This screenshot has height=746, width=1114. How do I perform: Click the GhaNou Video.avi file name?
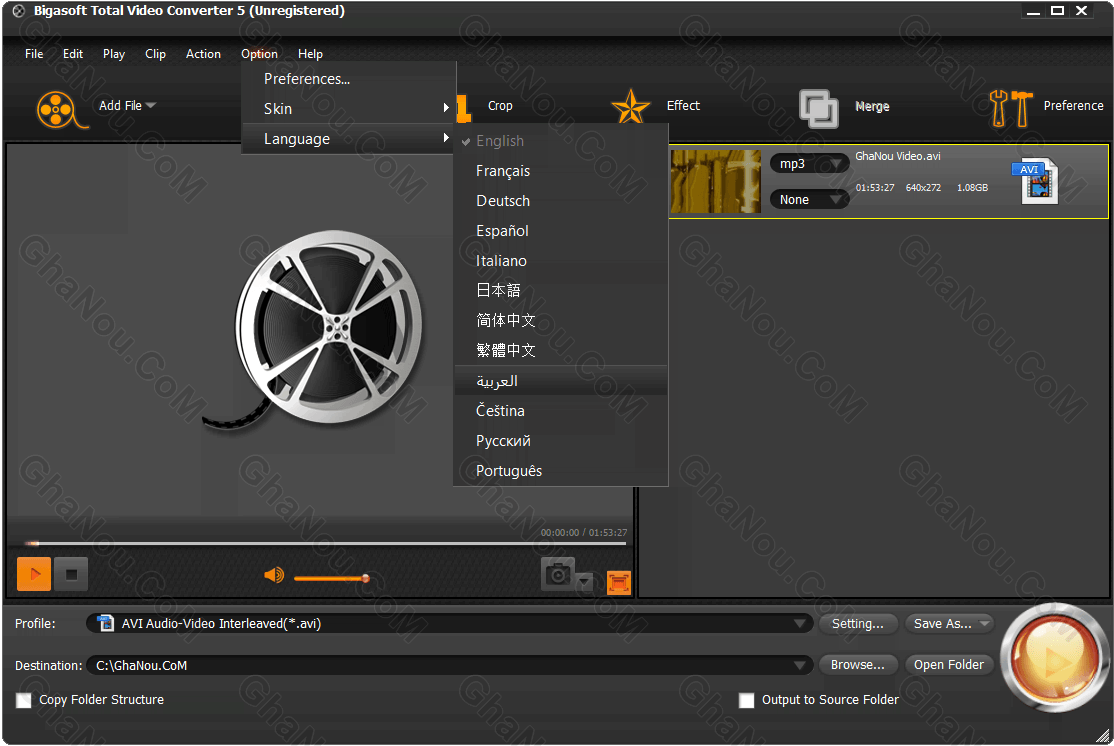pos(897,156)
